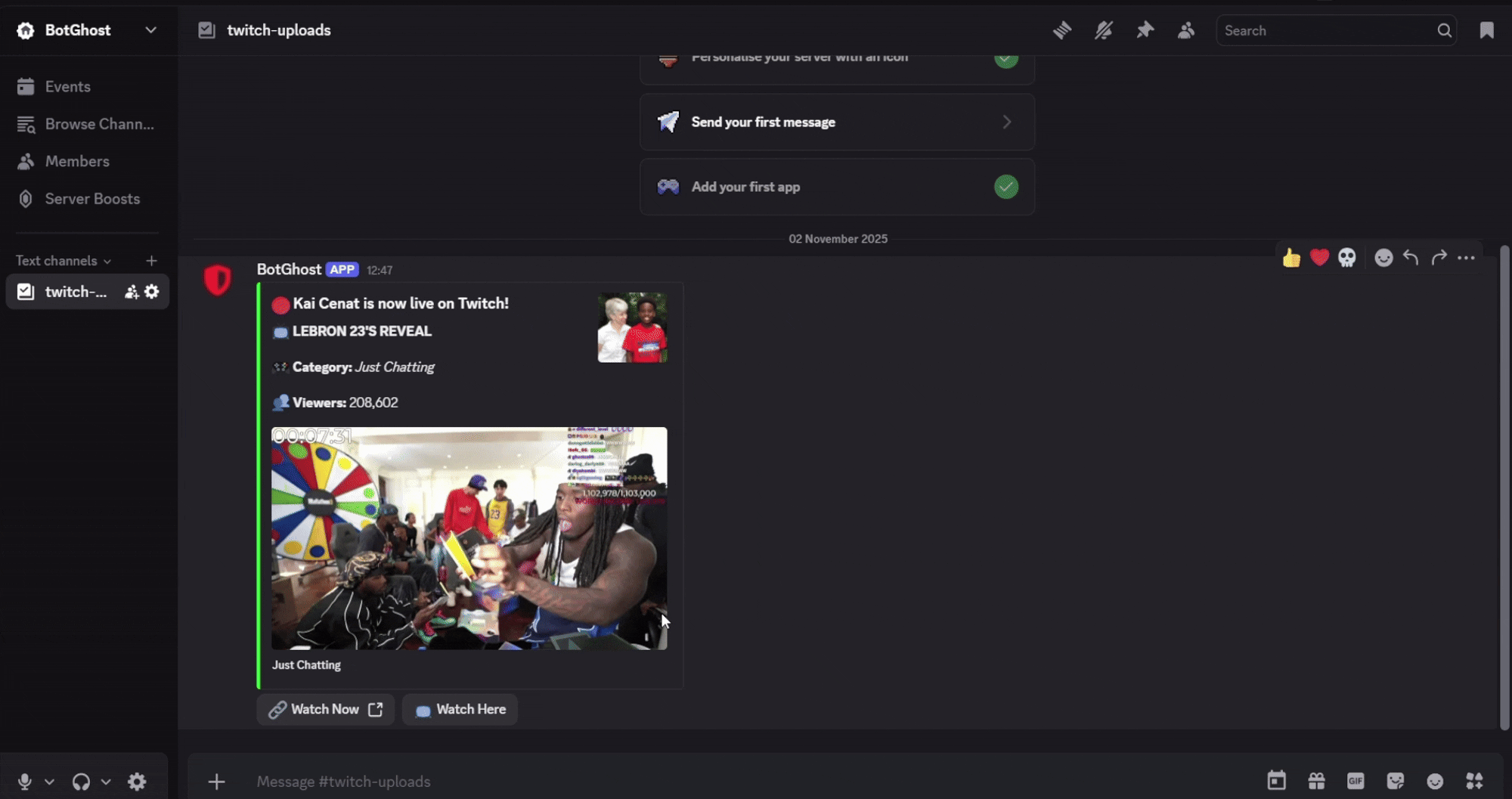The width and height of the screenshot is (1512, 799).
Task: Open the stream preview image
Action: [469, 538]
